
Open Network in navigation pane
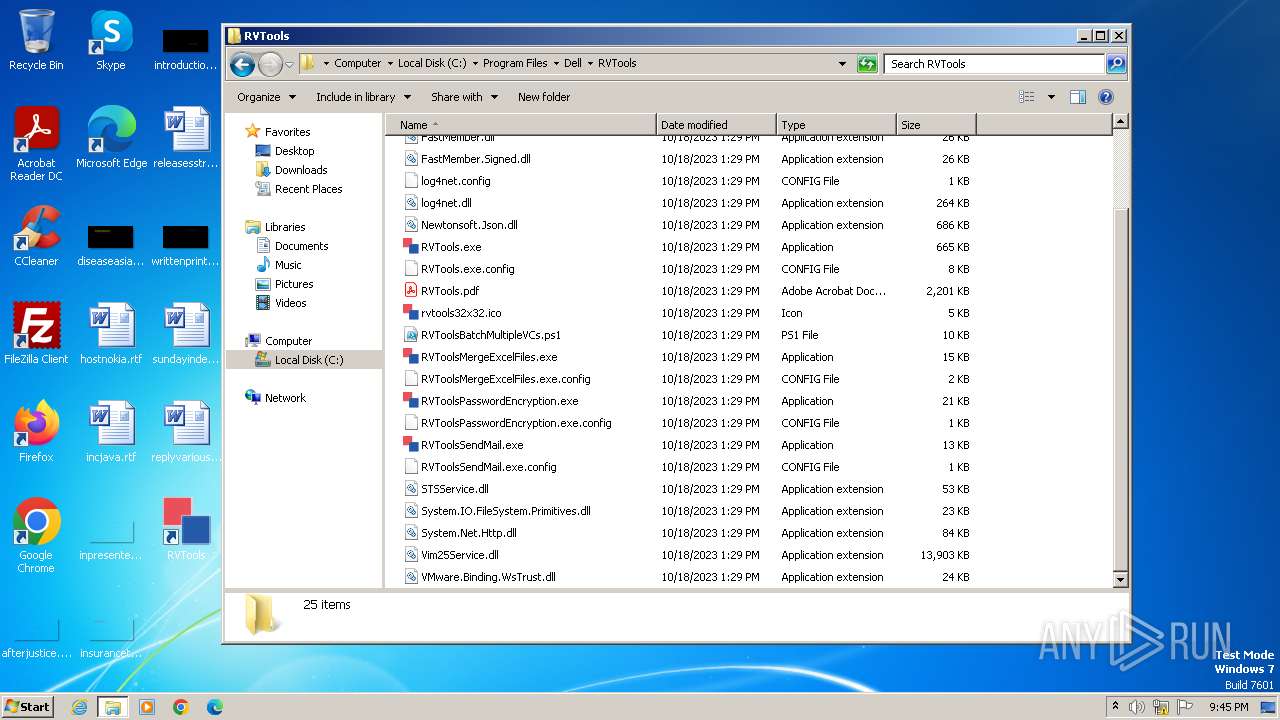coord(285,398)
